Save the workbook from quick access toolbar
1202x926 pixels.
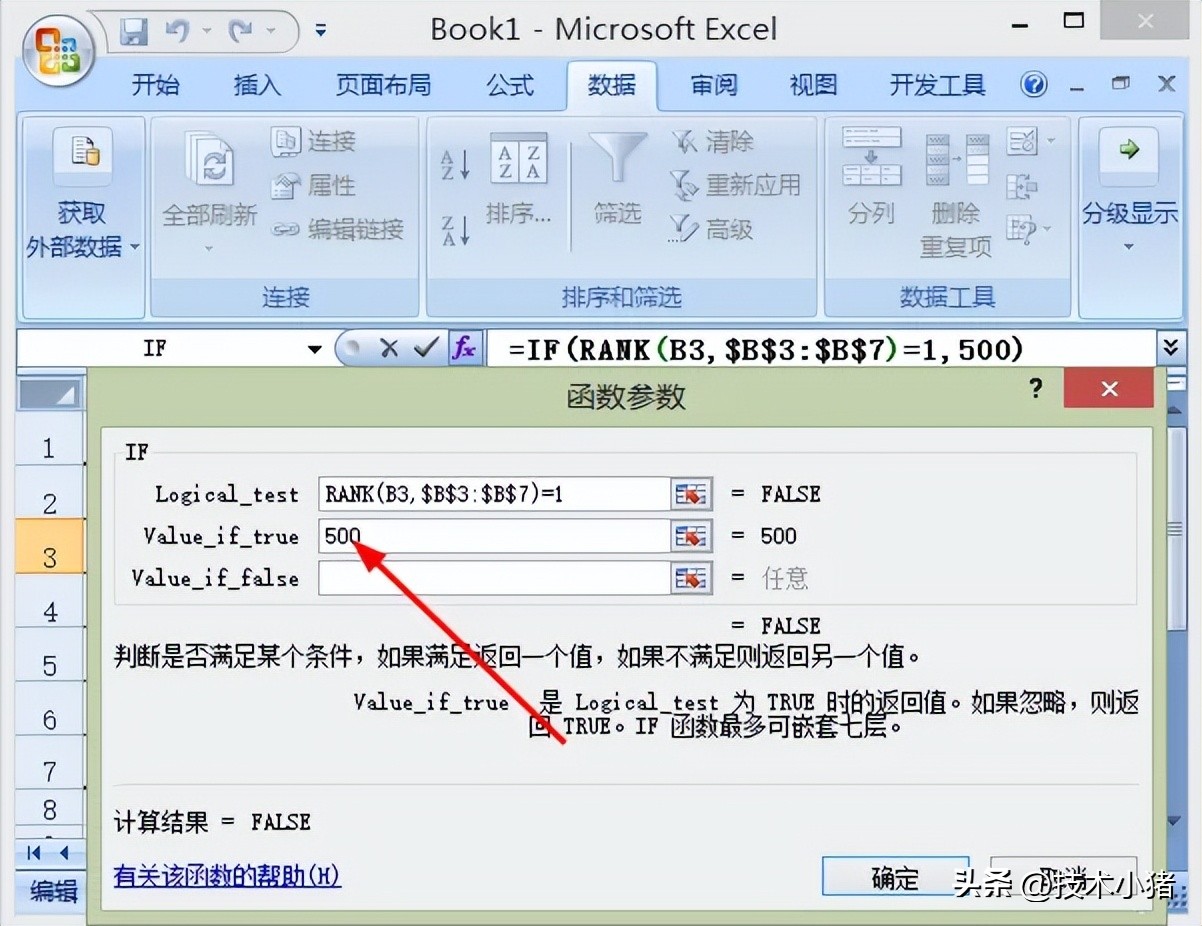pos(134,31)
